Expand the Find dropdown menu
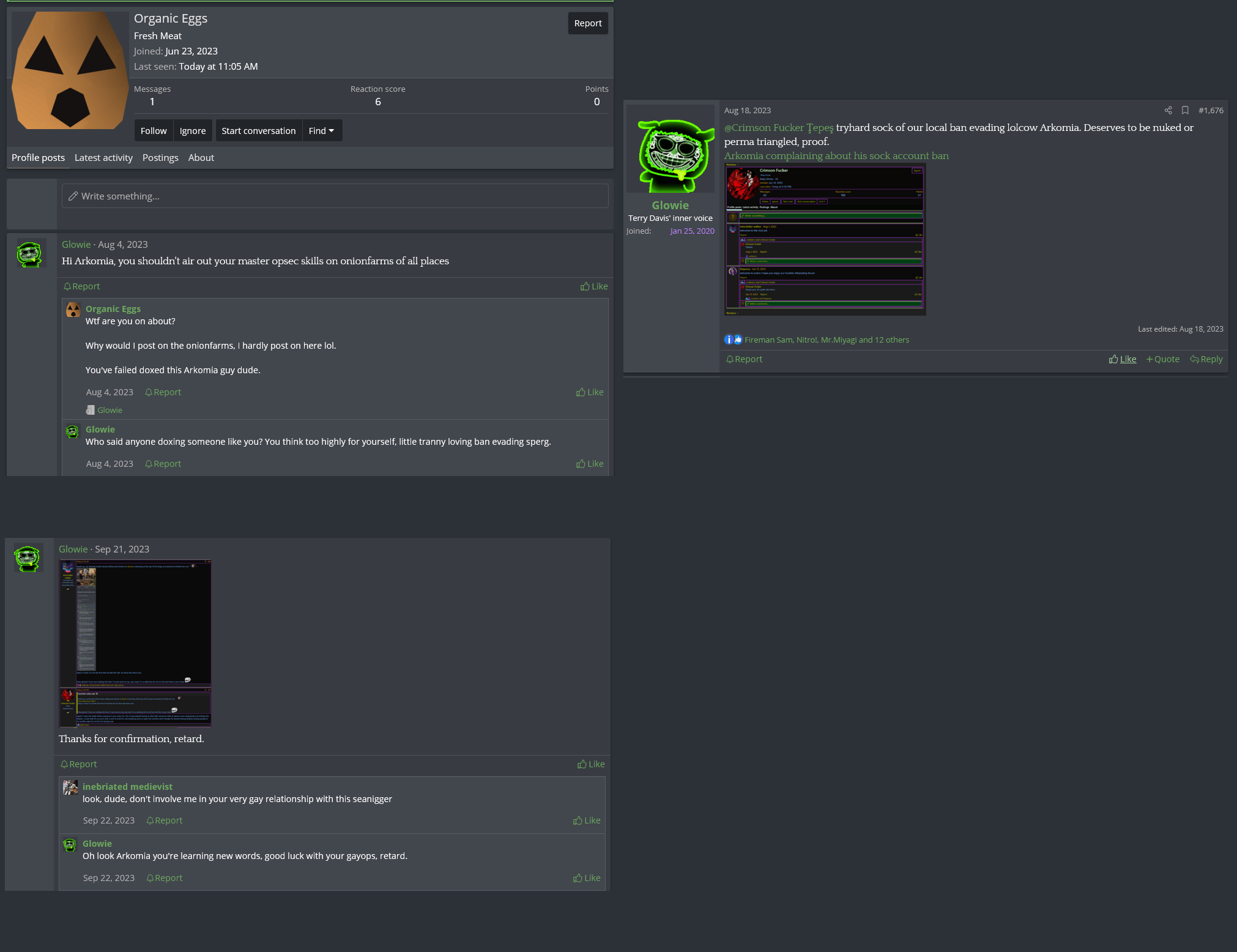 pos(322,130)
